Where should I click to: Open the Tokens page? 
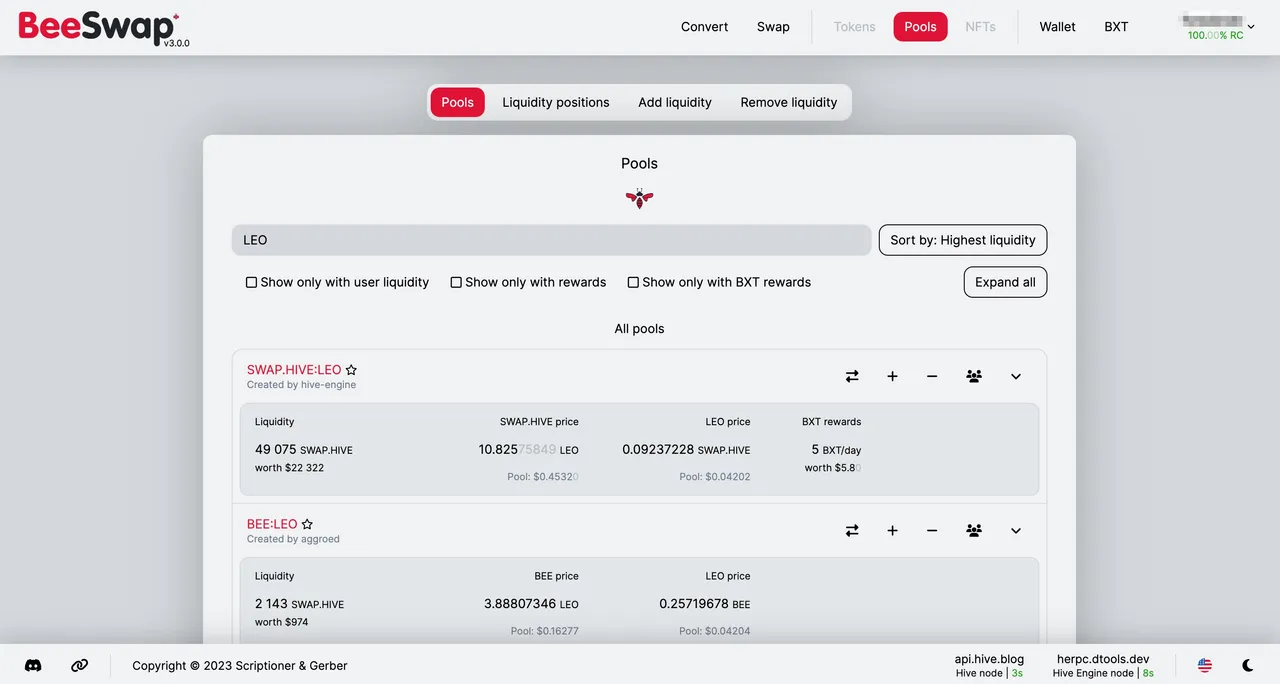(x=855, y=27)
